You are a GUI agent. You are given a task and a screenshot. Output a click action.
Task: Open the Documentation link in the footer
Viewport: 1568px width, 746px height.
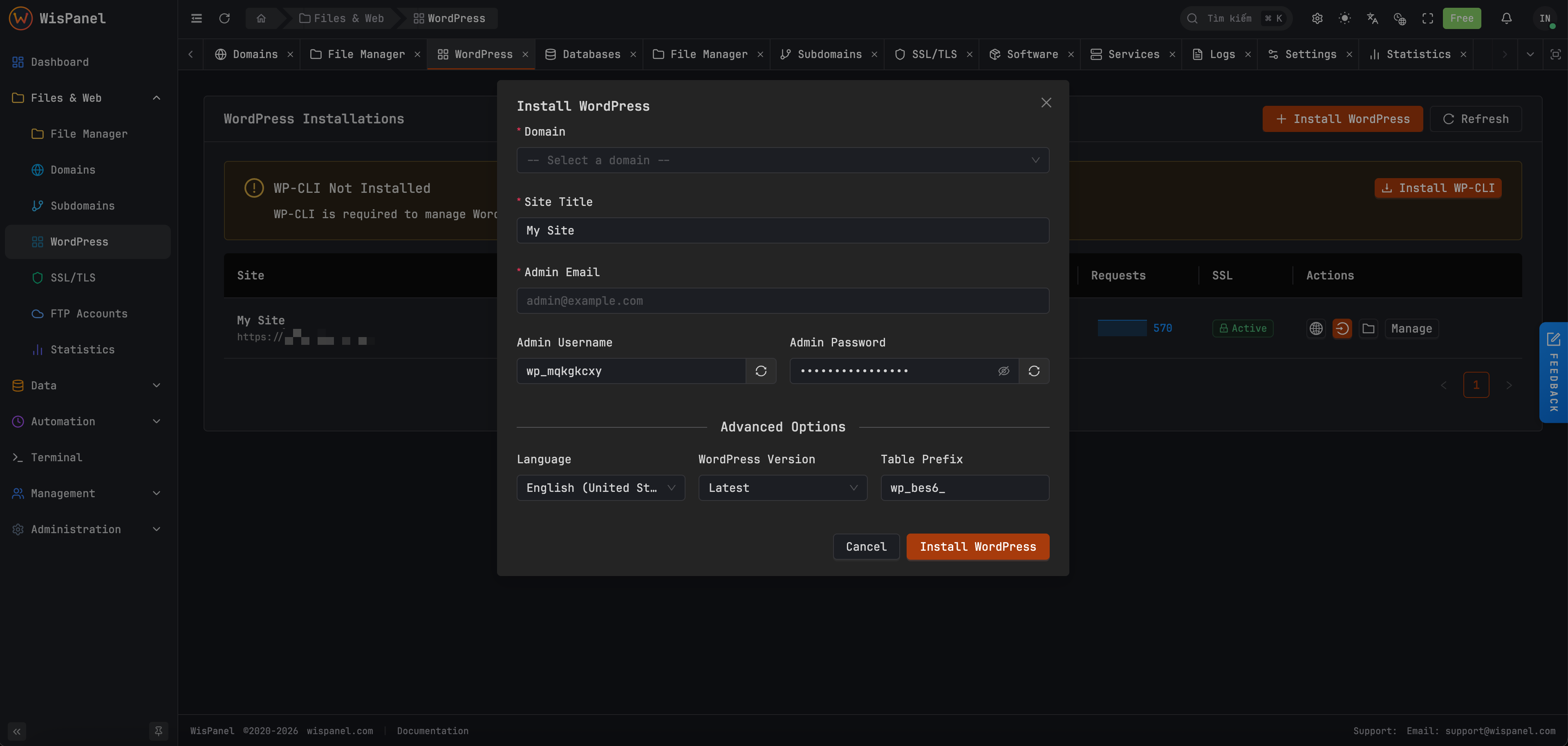pyautogui.click(x=433, y=731)
